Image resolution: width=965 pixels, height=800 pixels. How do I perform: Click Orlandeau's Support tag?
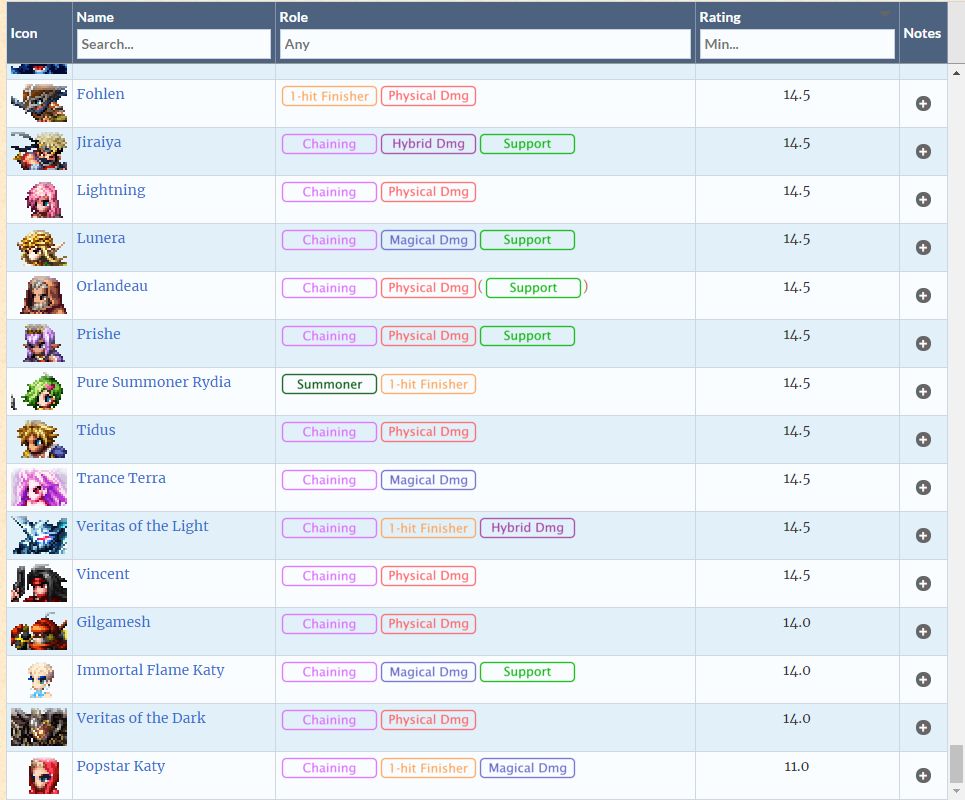[533, 288]
